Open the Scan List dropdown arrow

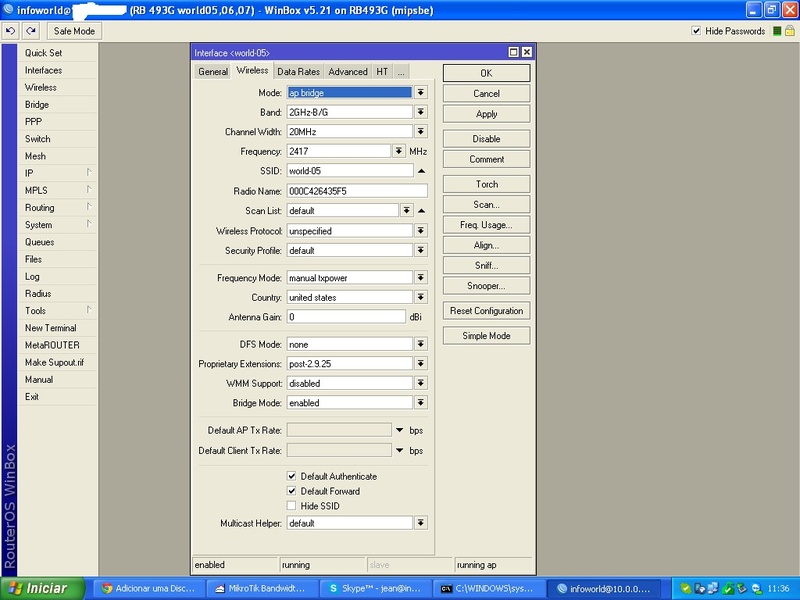406,210
